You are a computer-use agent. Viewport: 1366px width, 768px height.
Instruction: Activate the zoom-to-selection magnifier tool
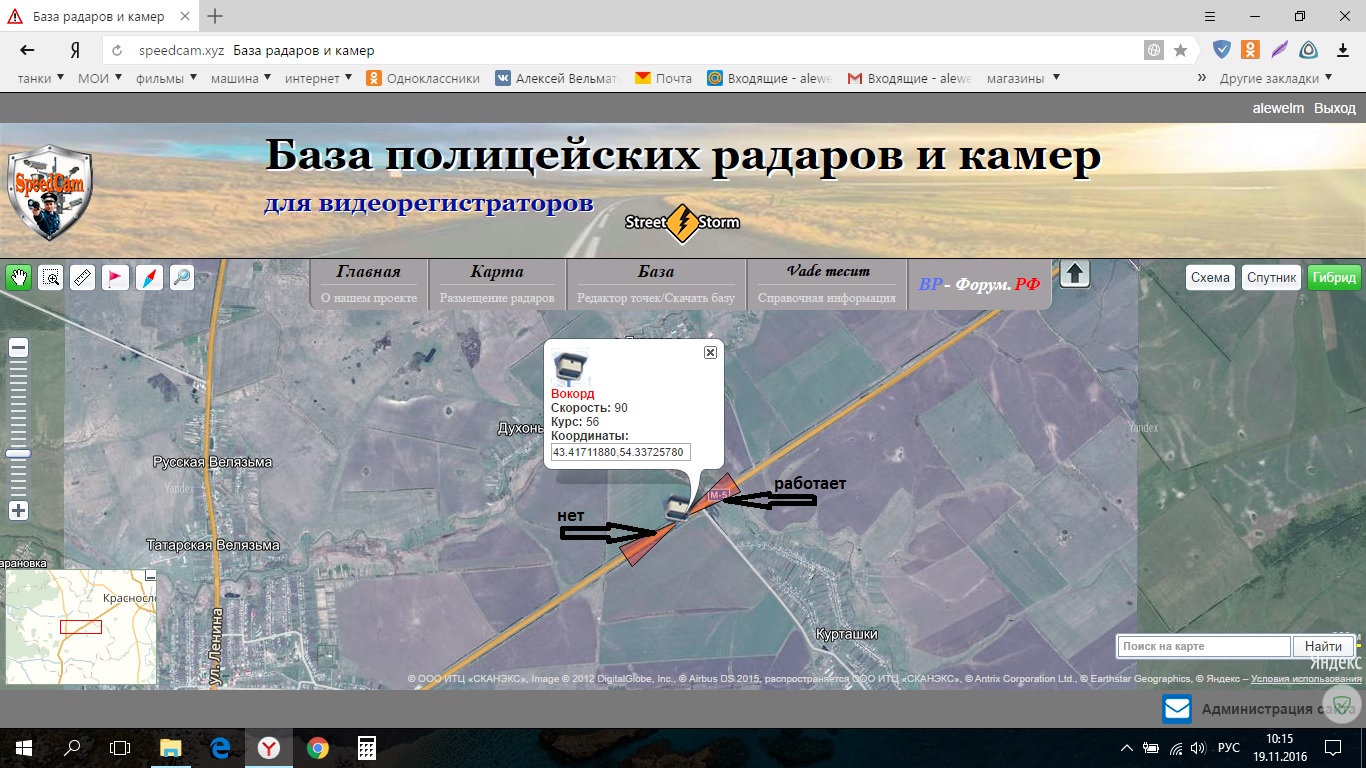pos(51,277)
